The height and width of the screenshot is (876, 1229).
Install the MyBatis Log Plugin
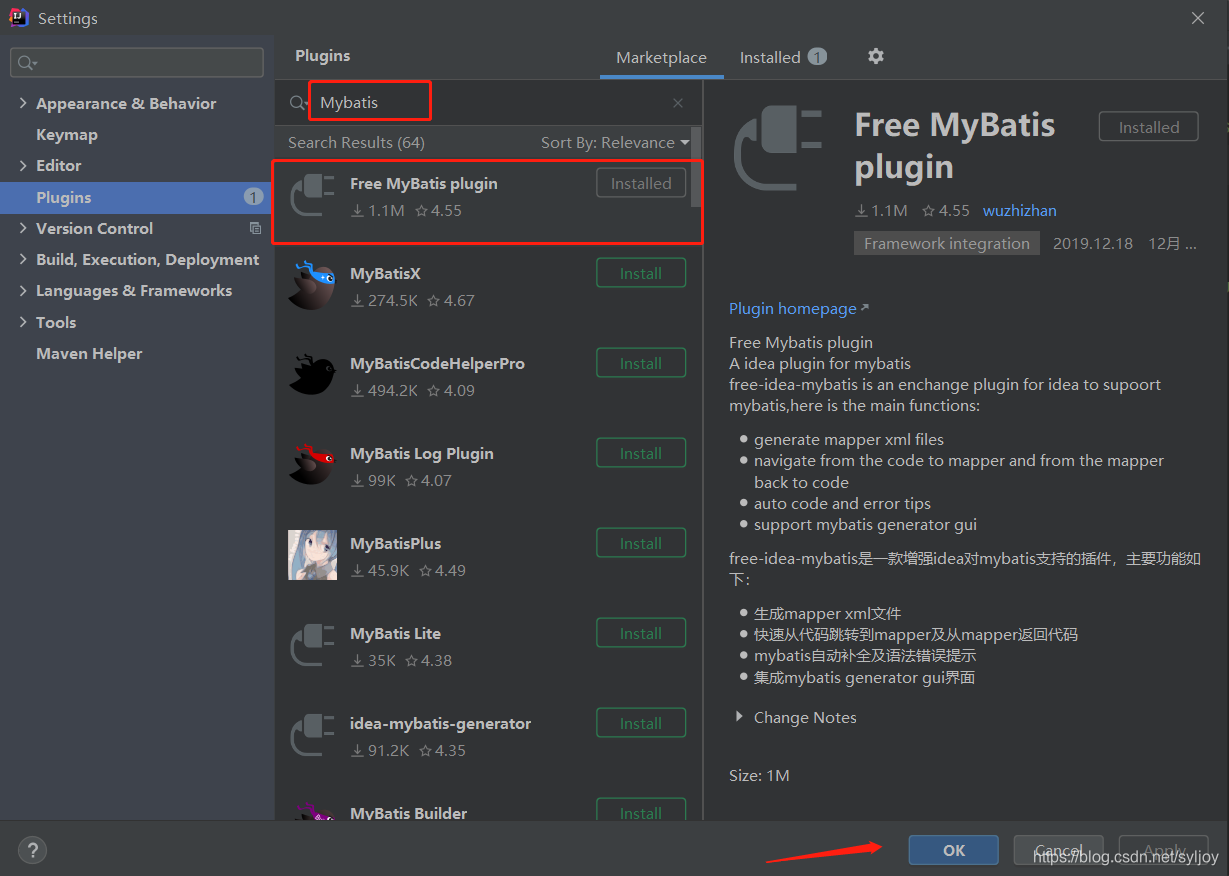click(x=641, y=453)
